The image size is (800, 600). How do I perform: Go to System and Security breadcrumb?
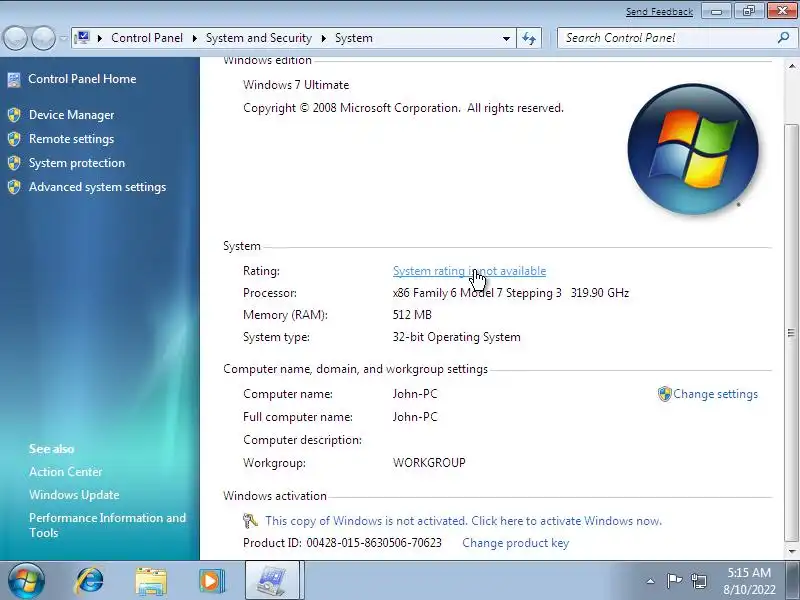point(259,38)
